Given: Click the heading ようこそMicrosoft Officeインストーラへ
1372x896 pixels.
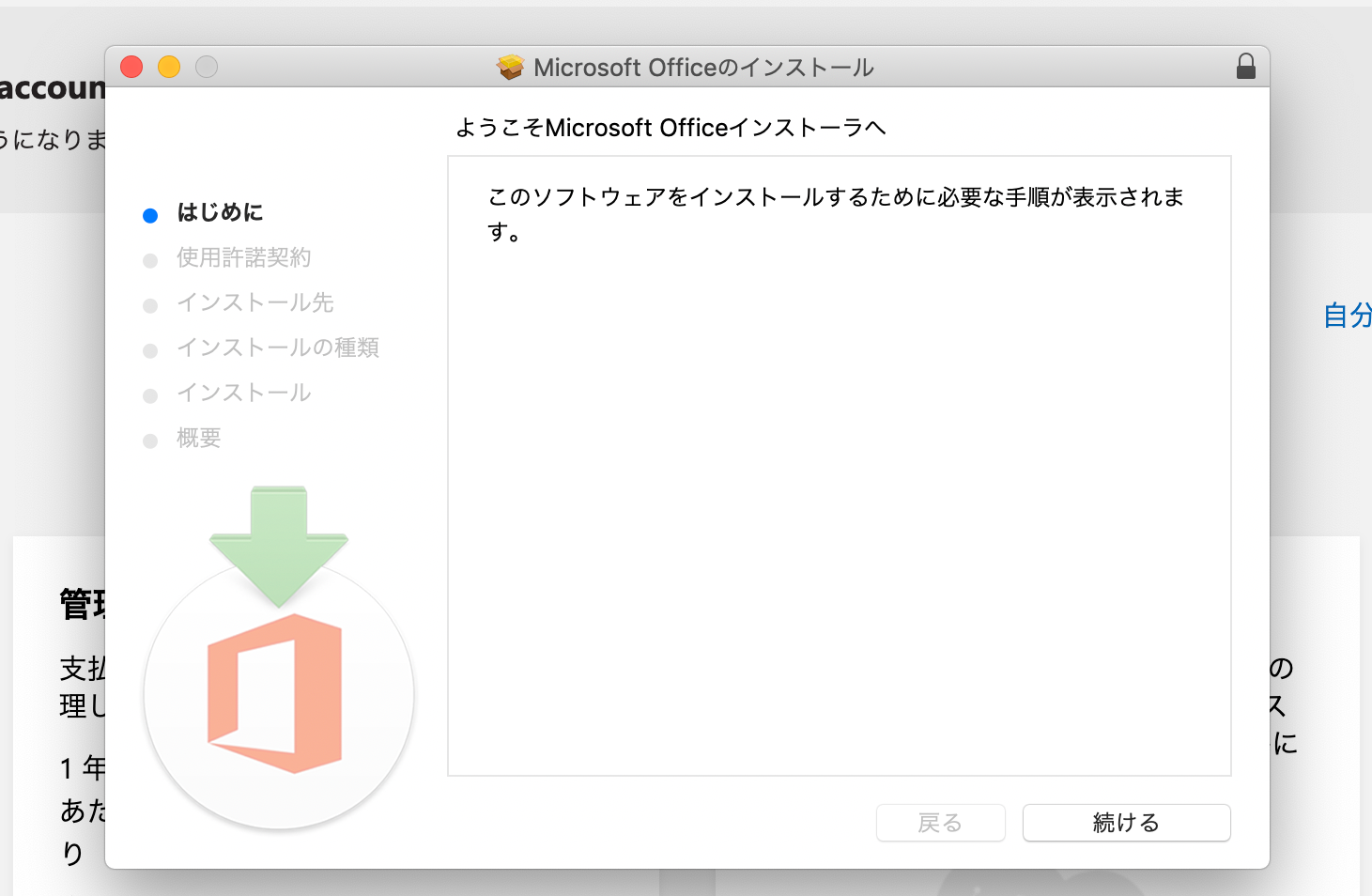Looking at the screenshot, I should pos(671,128).
